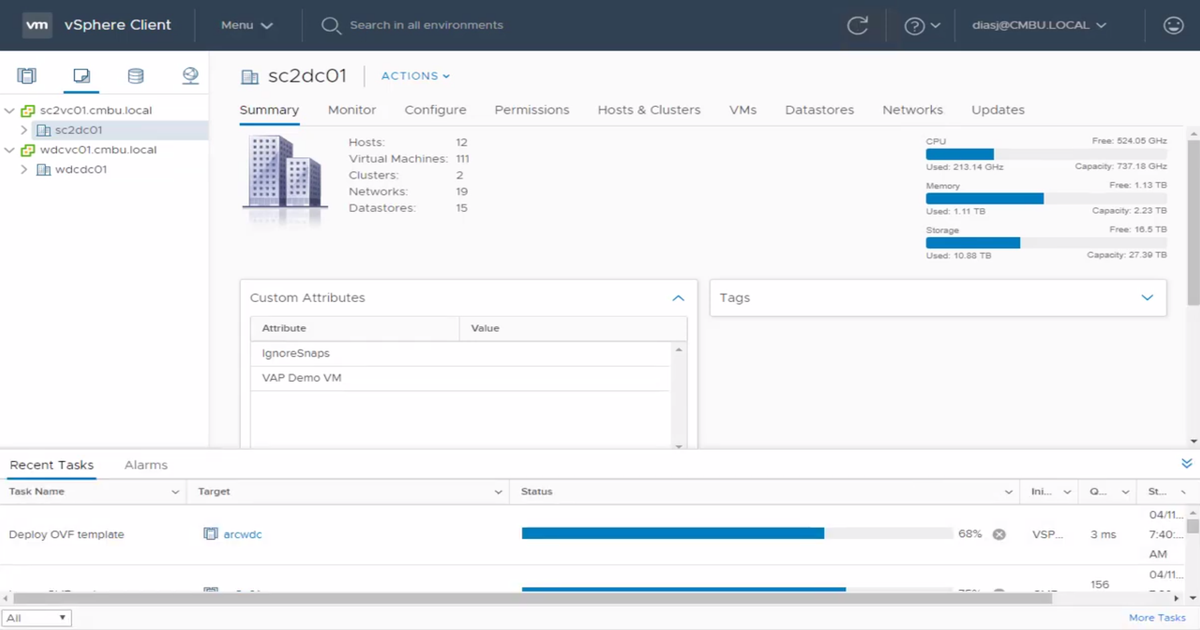Open the Hosts and Clusters inventory view
The width and height of the screenshot is (1200, 630).
point(27,75)
